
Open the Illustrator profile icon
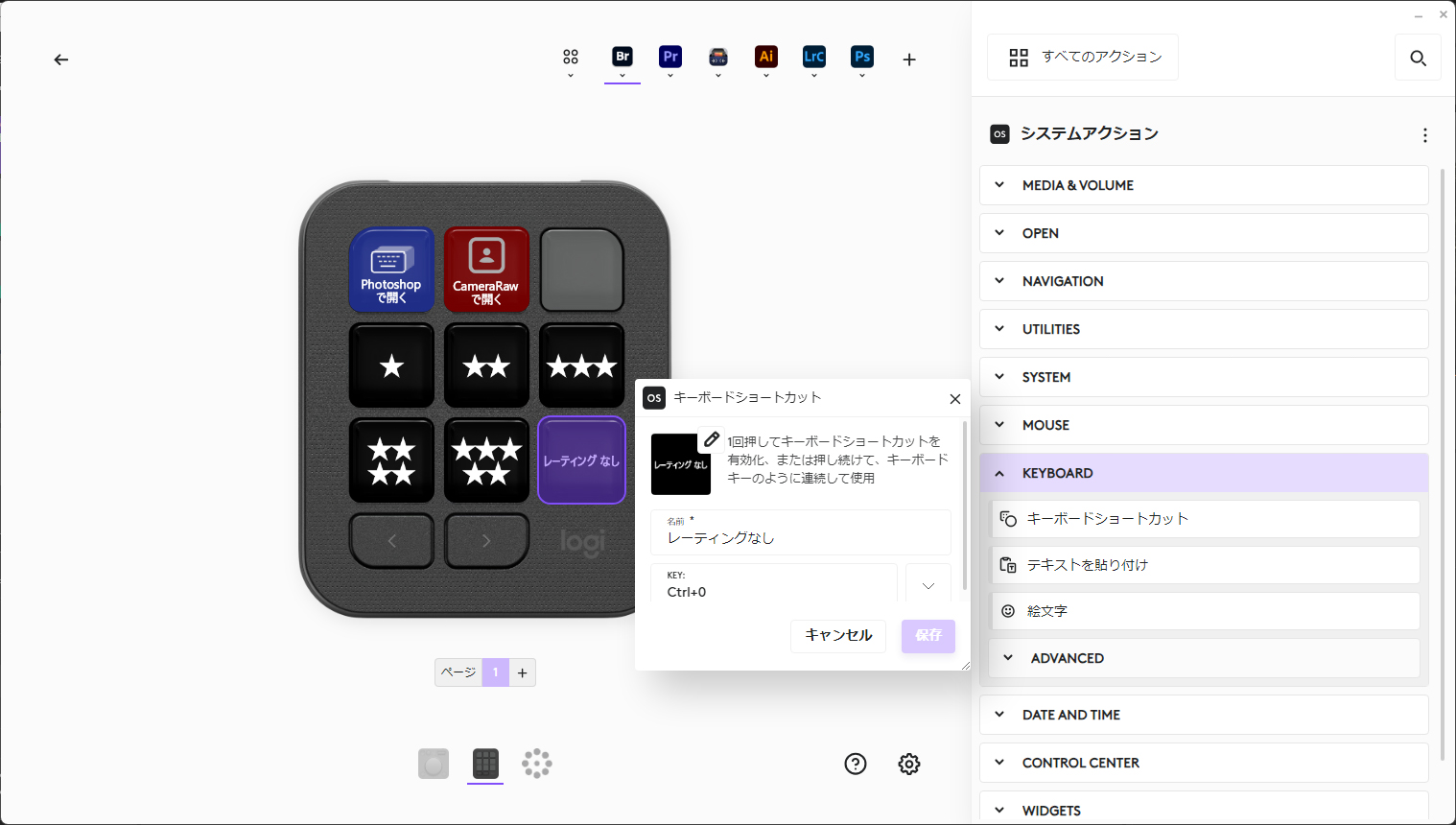tap(765, 58)
